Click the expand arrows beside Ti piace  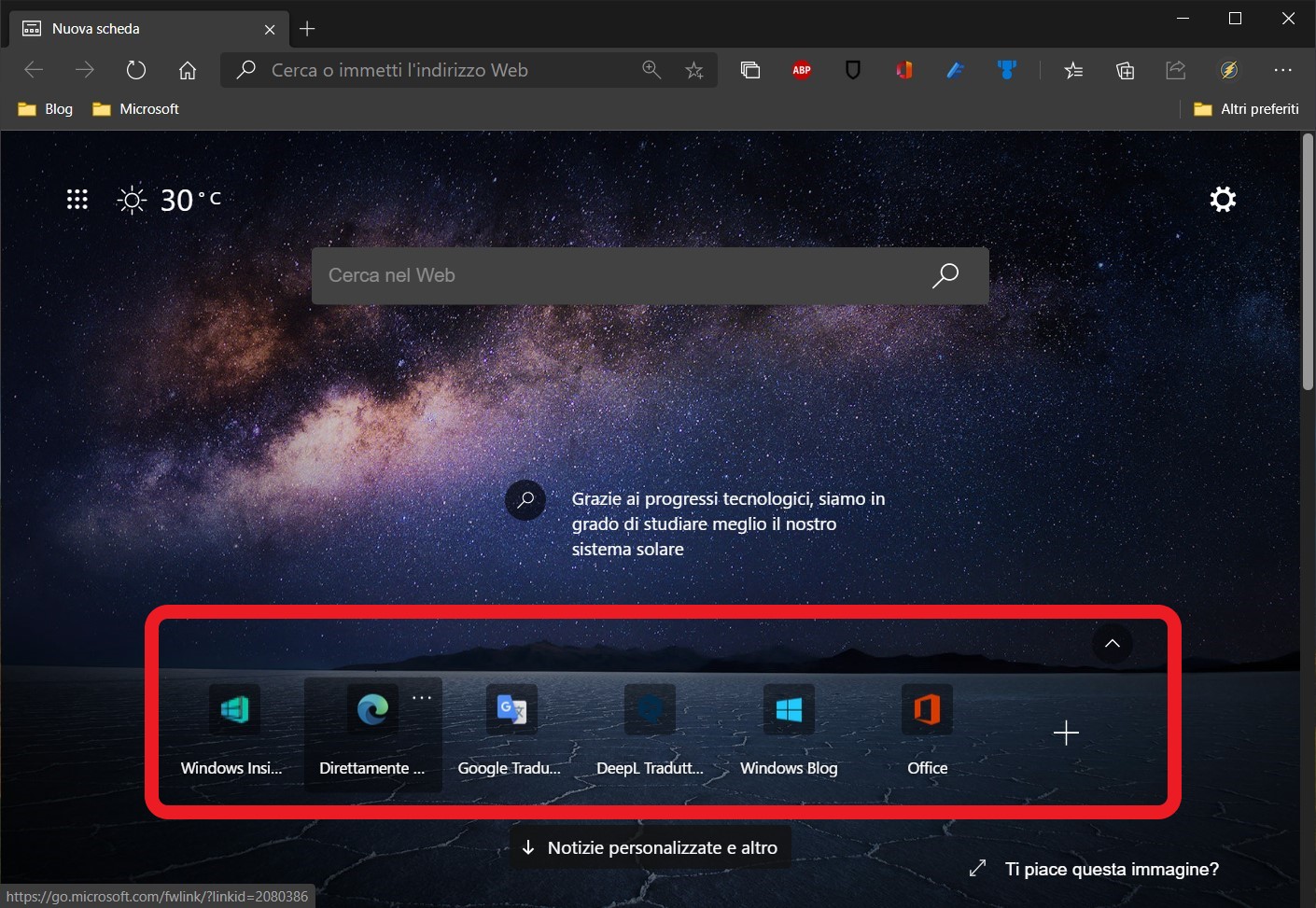pyautogui.click(x=977, y=869)
